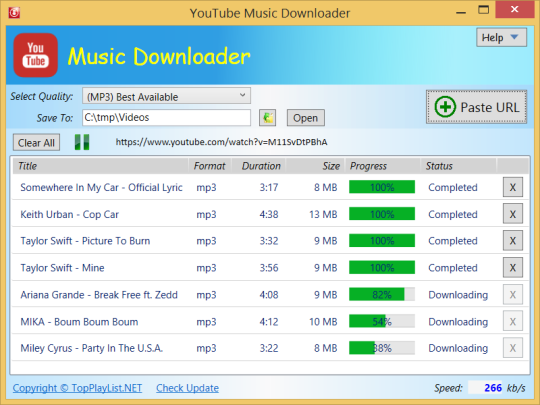Screen dimensions: 540x405
Task: Click the 4:38 duration cell
Action: pos(269,214)
